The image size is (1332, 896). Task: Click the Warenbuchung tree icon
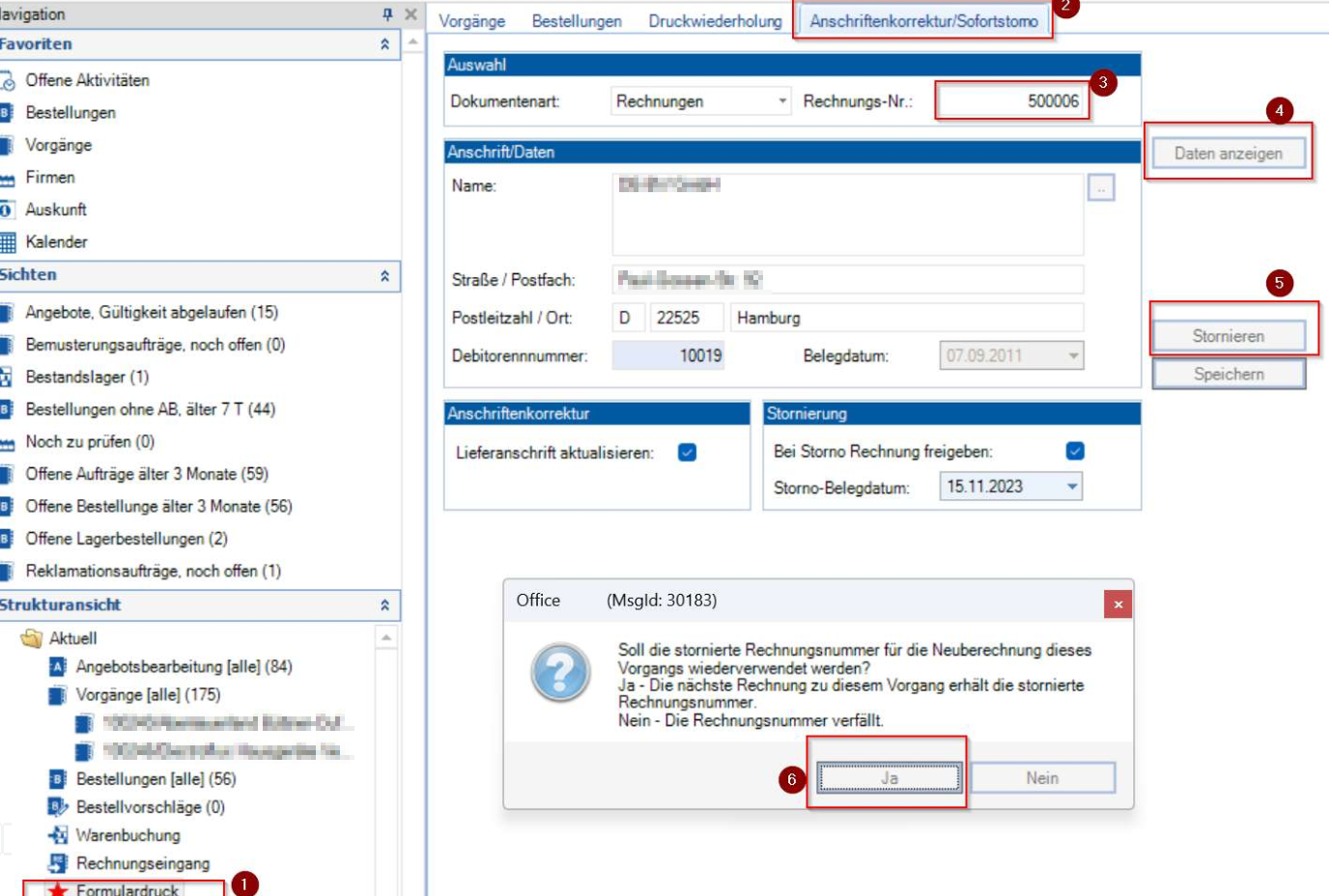58,835
